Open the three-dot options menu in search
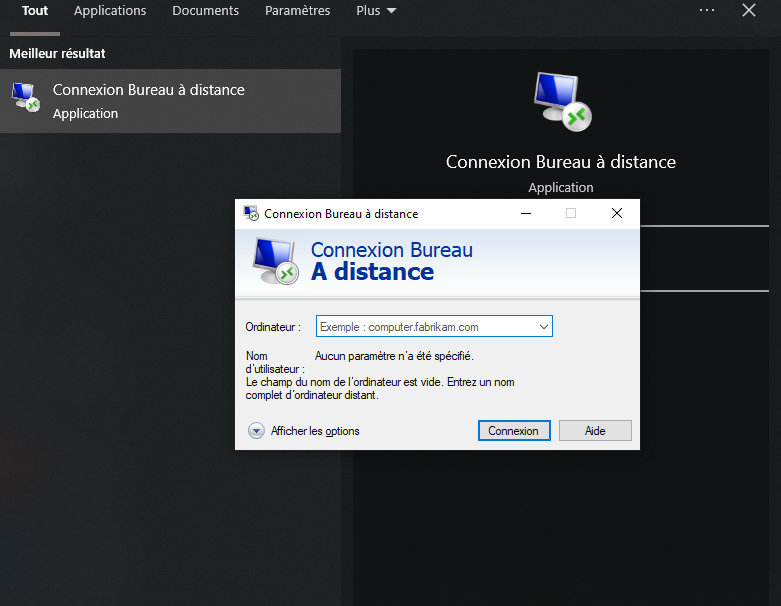This screenshot has width=781, height=606. pyautogui.click(x=707, y=10)
